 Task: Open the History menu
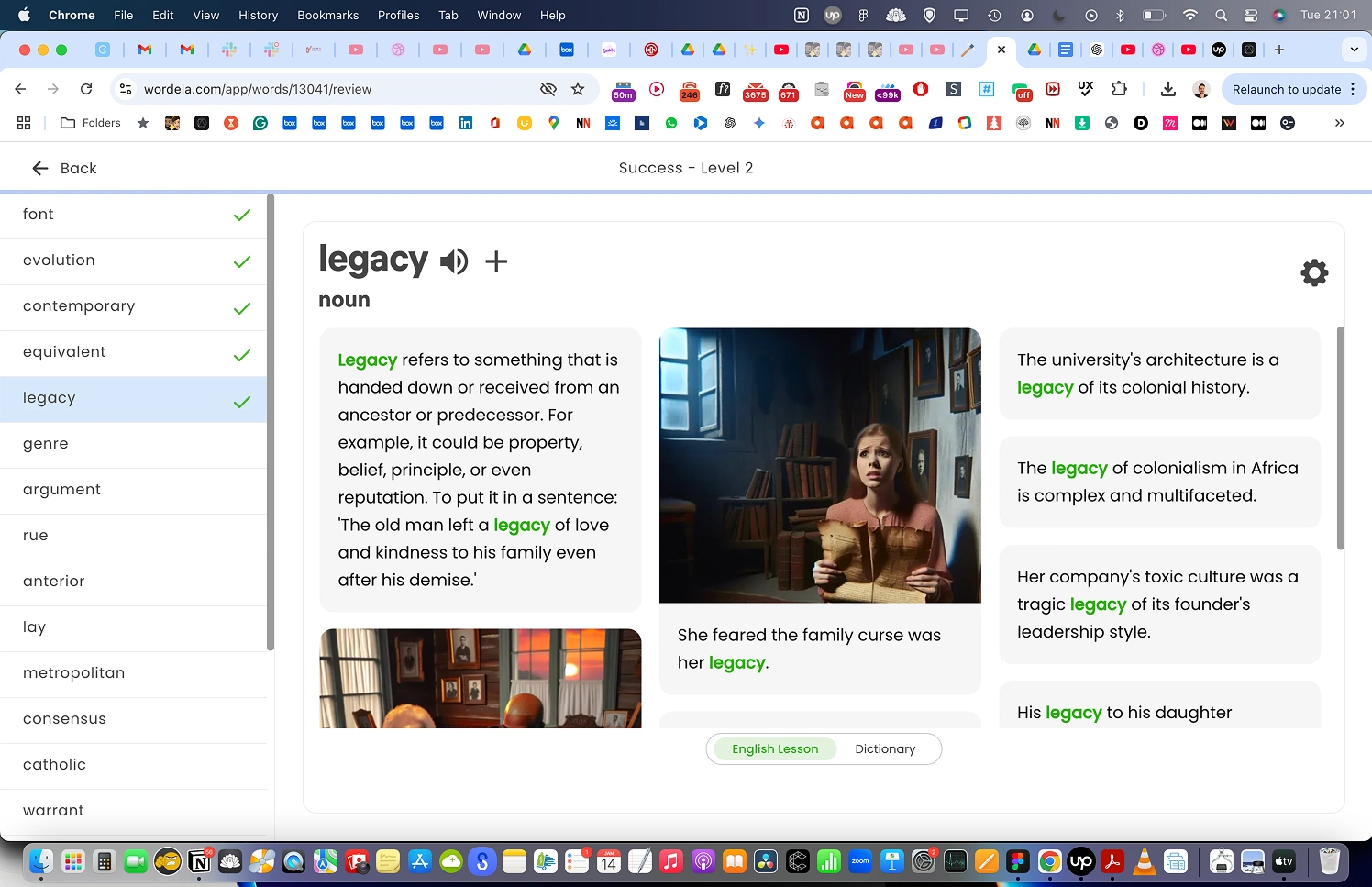(258, 15)
